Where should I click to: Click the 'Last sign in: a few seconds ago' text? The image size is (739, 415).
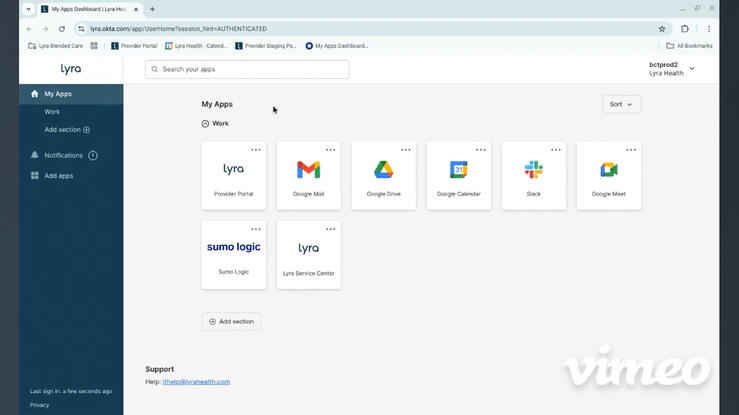[x=71, y=391]
